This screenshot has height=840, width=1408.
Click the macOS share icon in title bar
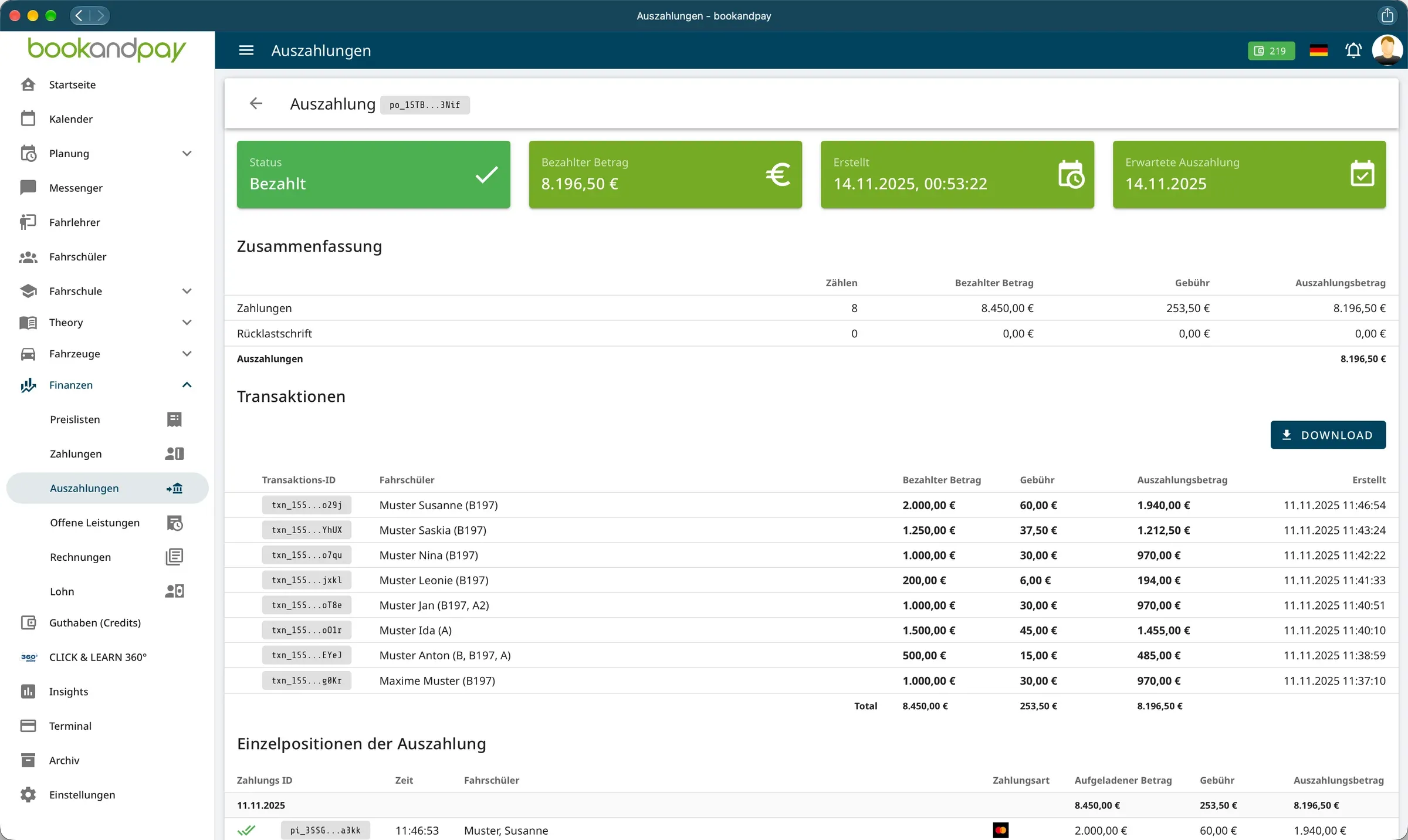[1387, 15]
